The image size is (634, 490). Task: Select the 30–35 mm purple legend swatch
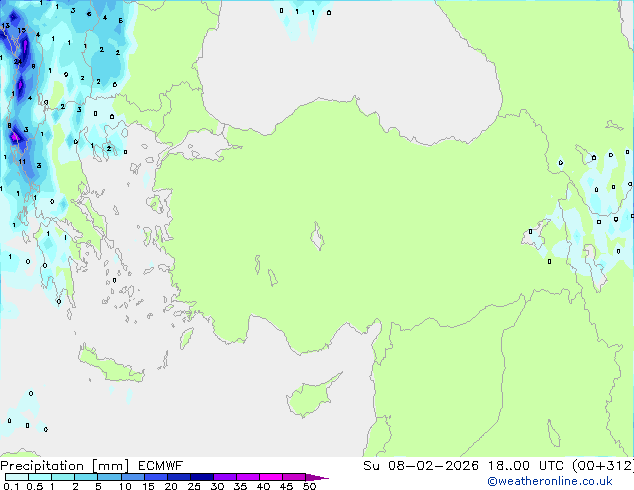tap(225, 477)
